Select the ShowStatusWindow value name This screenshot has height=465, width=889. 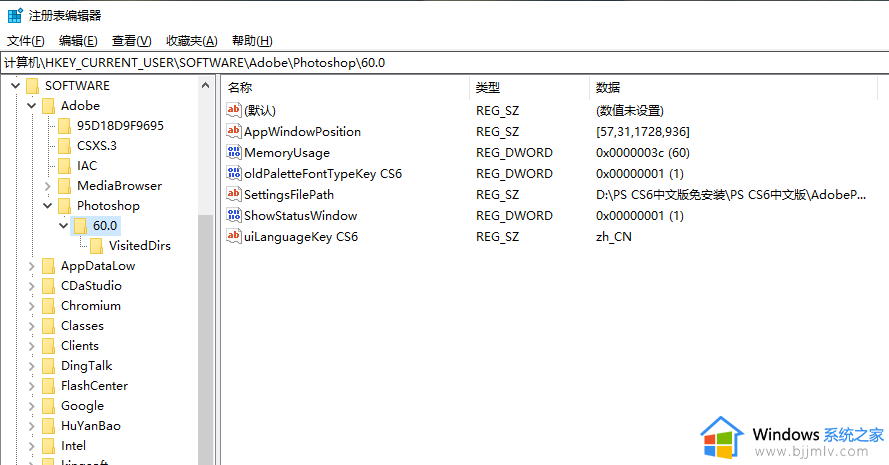pos(300,215)
